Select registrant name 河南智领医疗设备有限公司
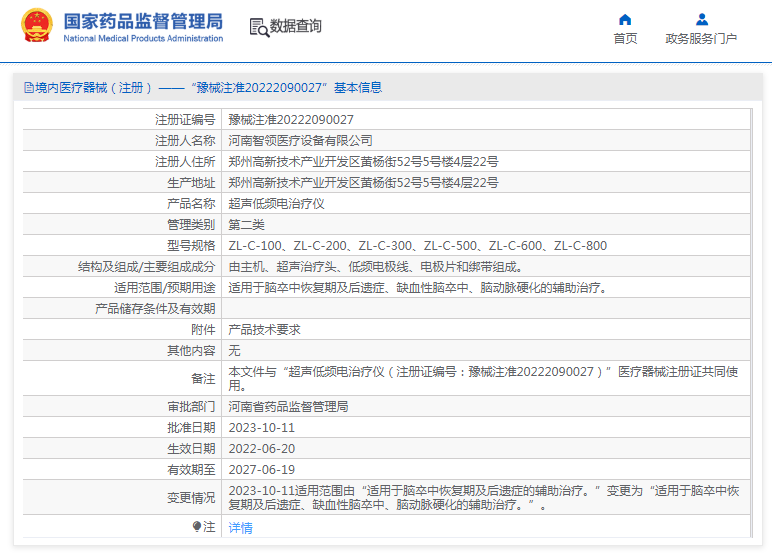772x554 pixels. (x=300, y=141)
